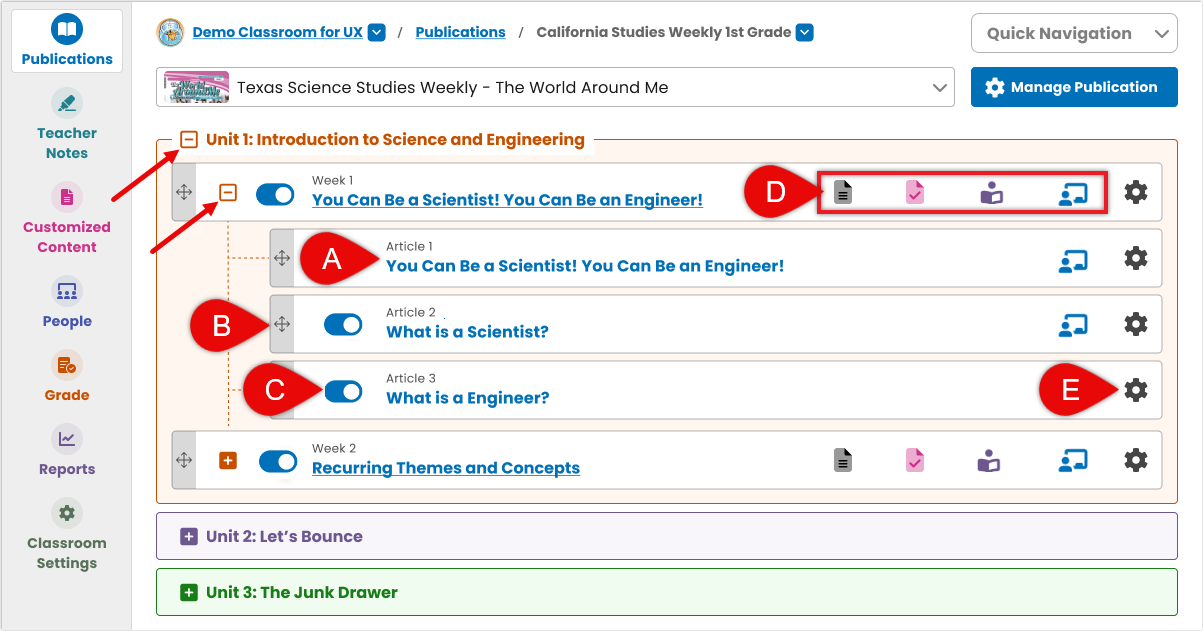Open the Article 1 You Can Be a Scientist link
Viewport: 1204px width, 632px height.
click(585, 266)
